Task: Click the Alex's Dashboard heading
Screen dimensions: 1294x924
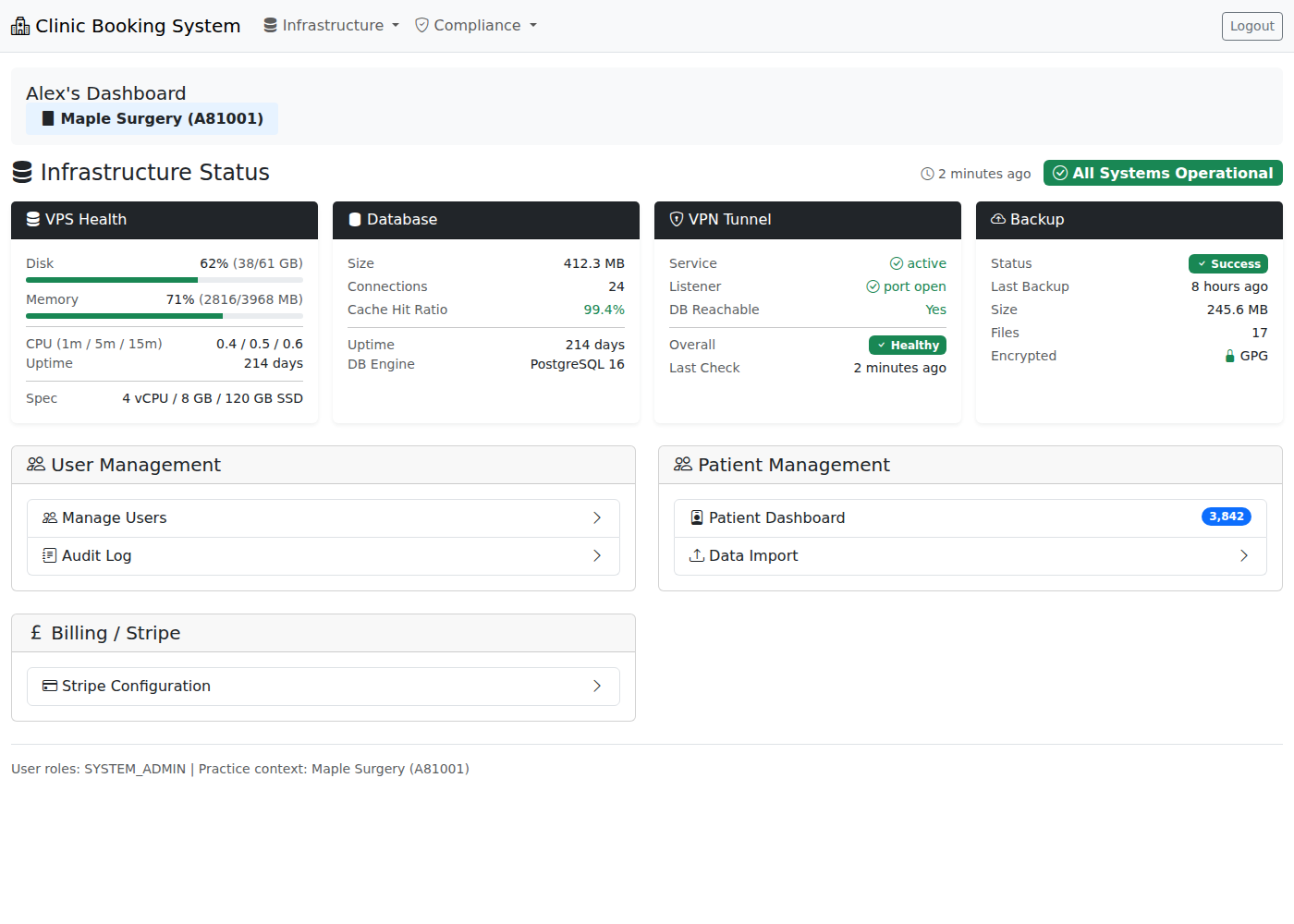Action: click(106, 93)
